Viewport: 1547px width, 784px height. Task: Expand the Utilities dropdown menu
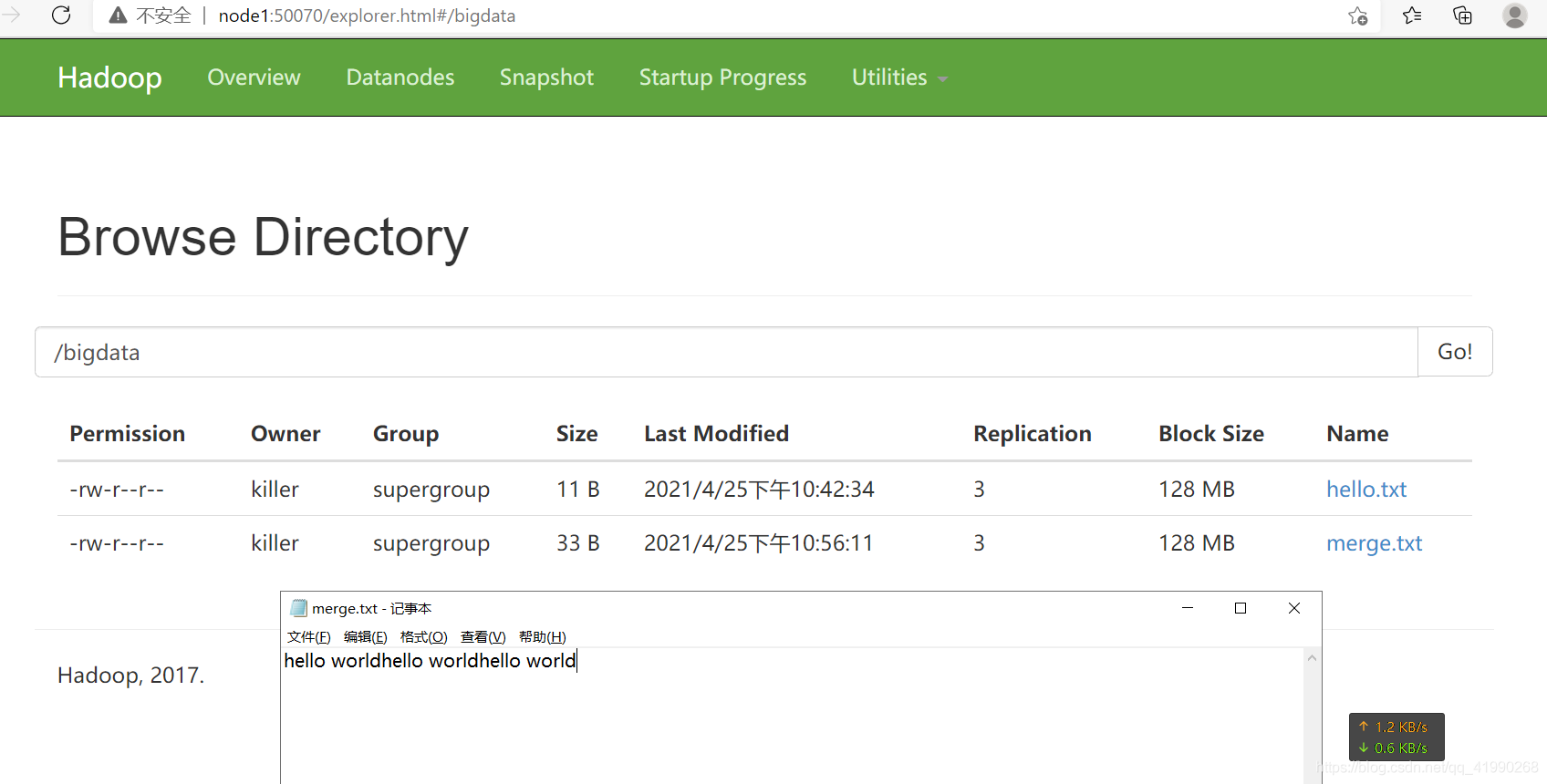coord(899,77)
